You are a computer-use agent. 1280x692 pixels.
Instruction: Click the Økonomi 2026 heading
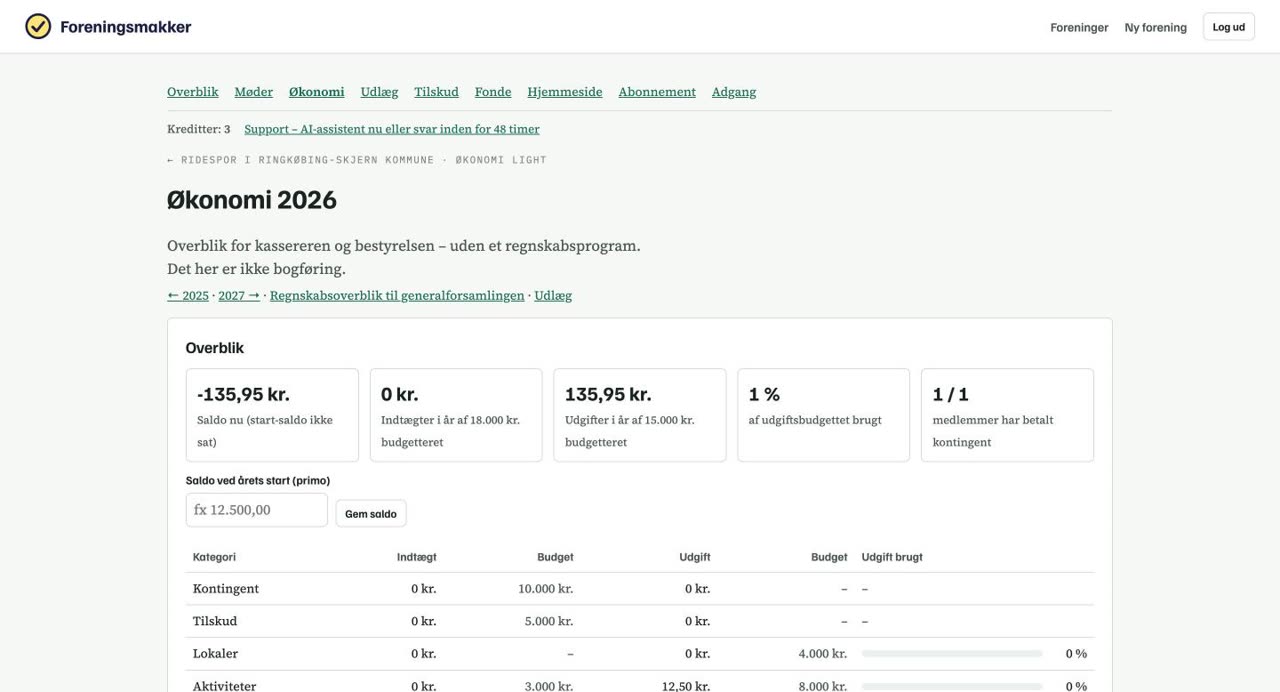click(x=252, y=200)
